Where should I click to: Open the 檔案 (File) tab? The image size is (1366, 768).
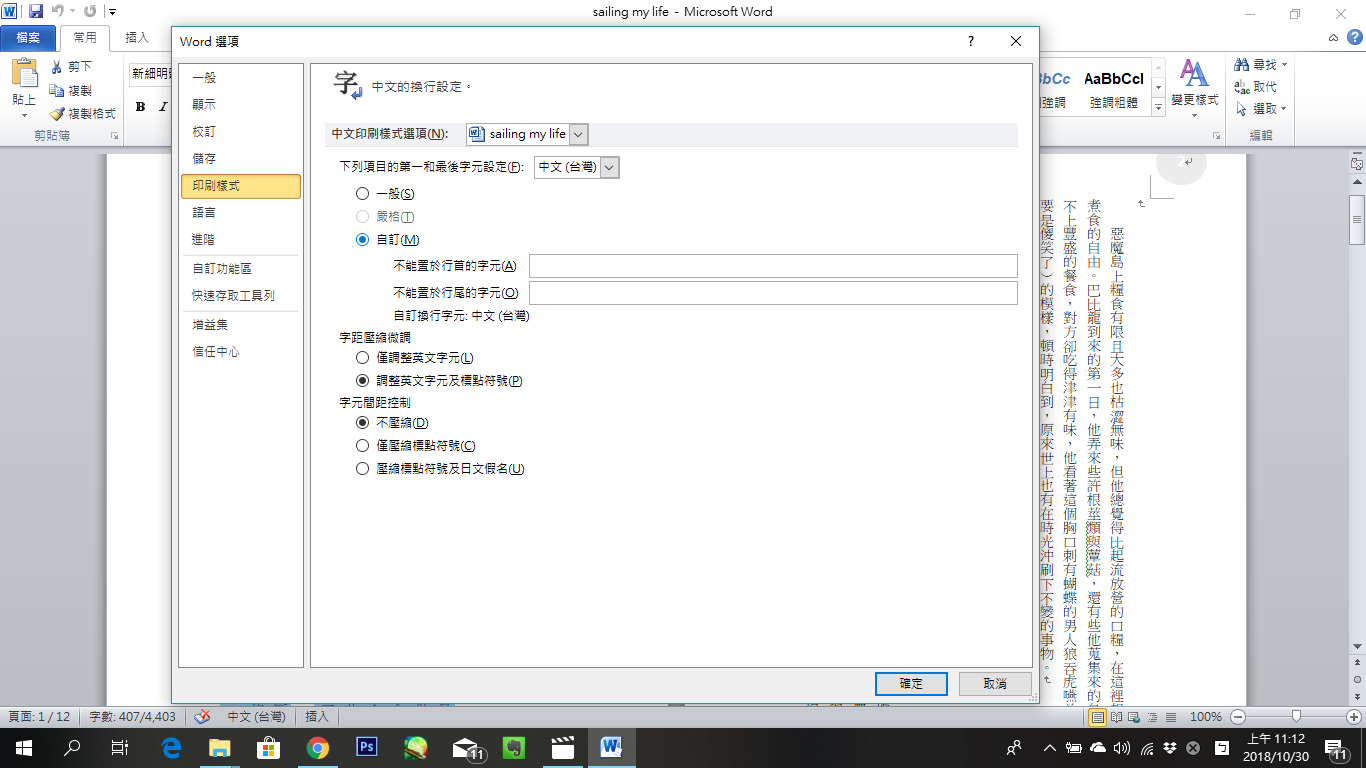pos(28,38)
